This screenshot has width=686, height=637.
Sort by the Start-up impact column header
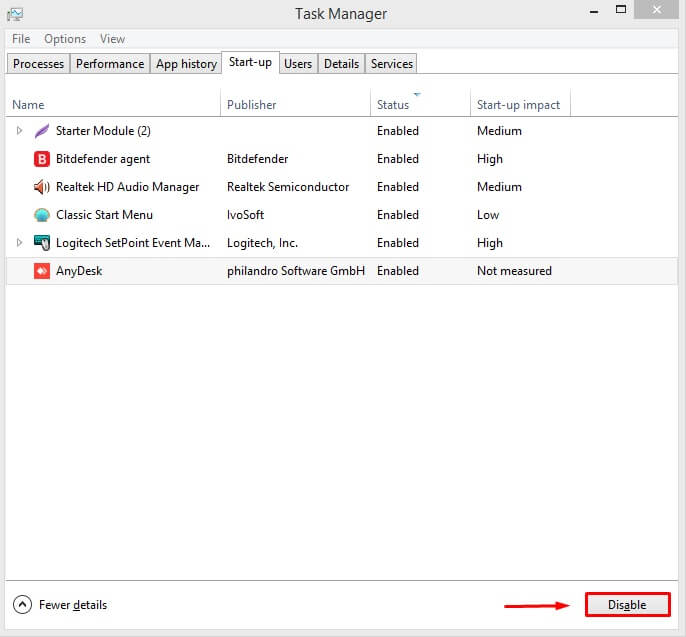pos(518,105)
